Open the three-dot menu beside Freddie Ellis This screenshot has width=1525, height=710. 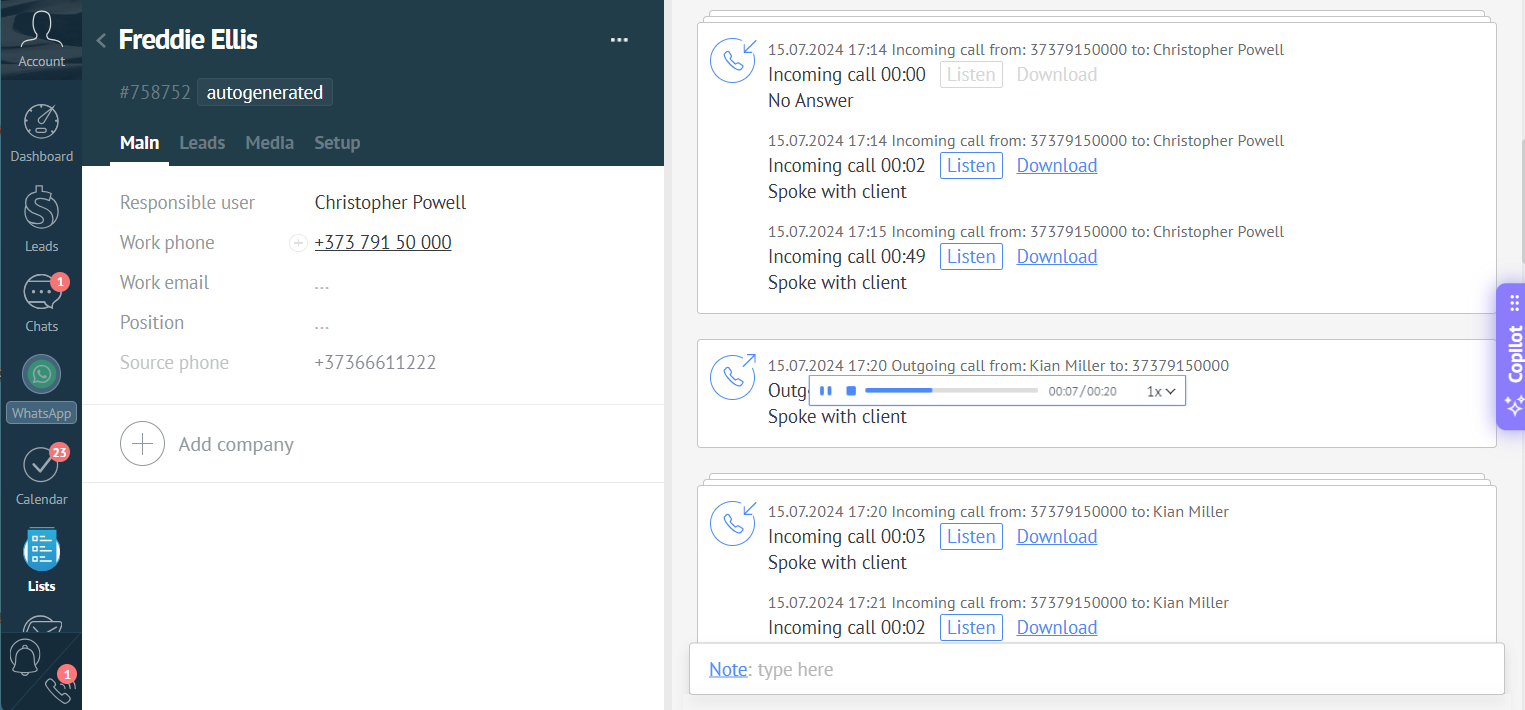pos(619,40)
